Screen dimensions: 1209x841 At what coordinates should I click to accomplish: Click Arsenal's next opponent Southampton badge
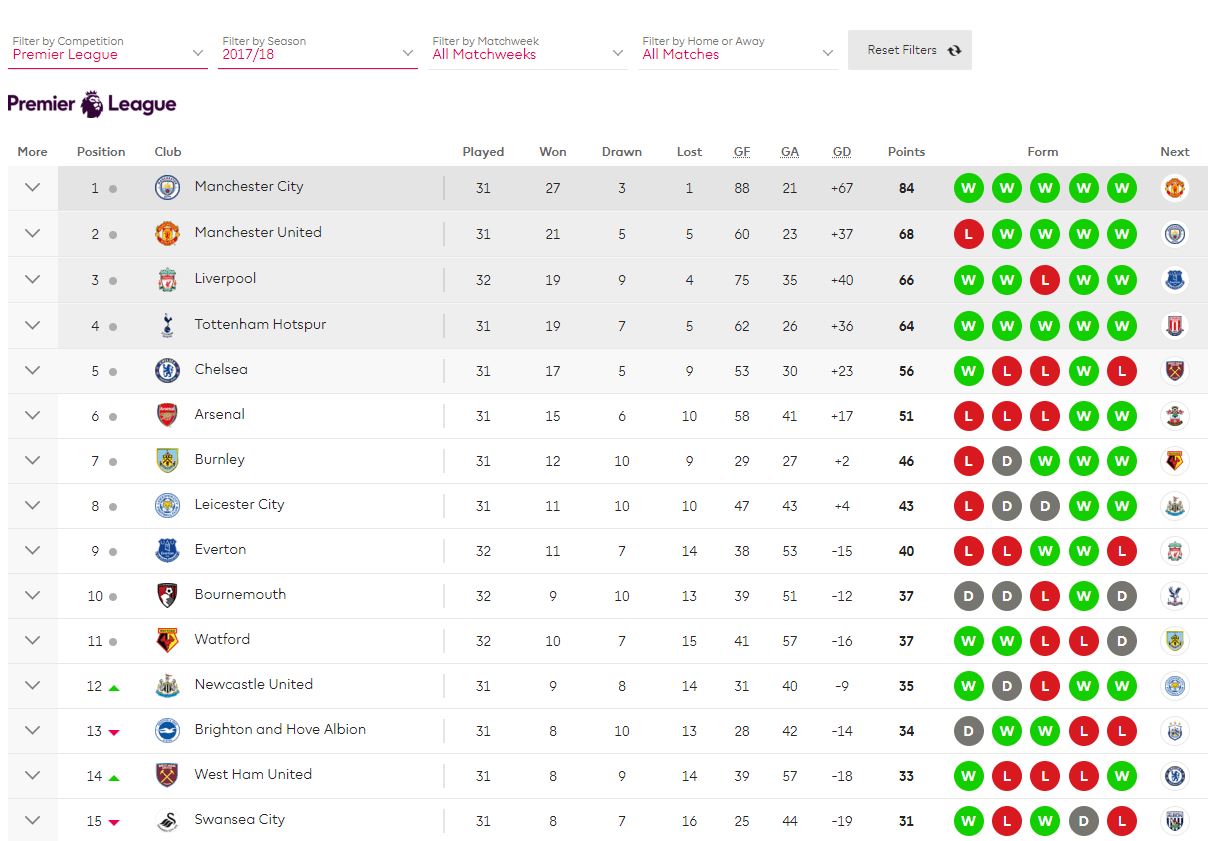(x=1174, y=415)
